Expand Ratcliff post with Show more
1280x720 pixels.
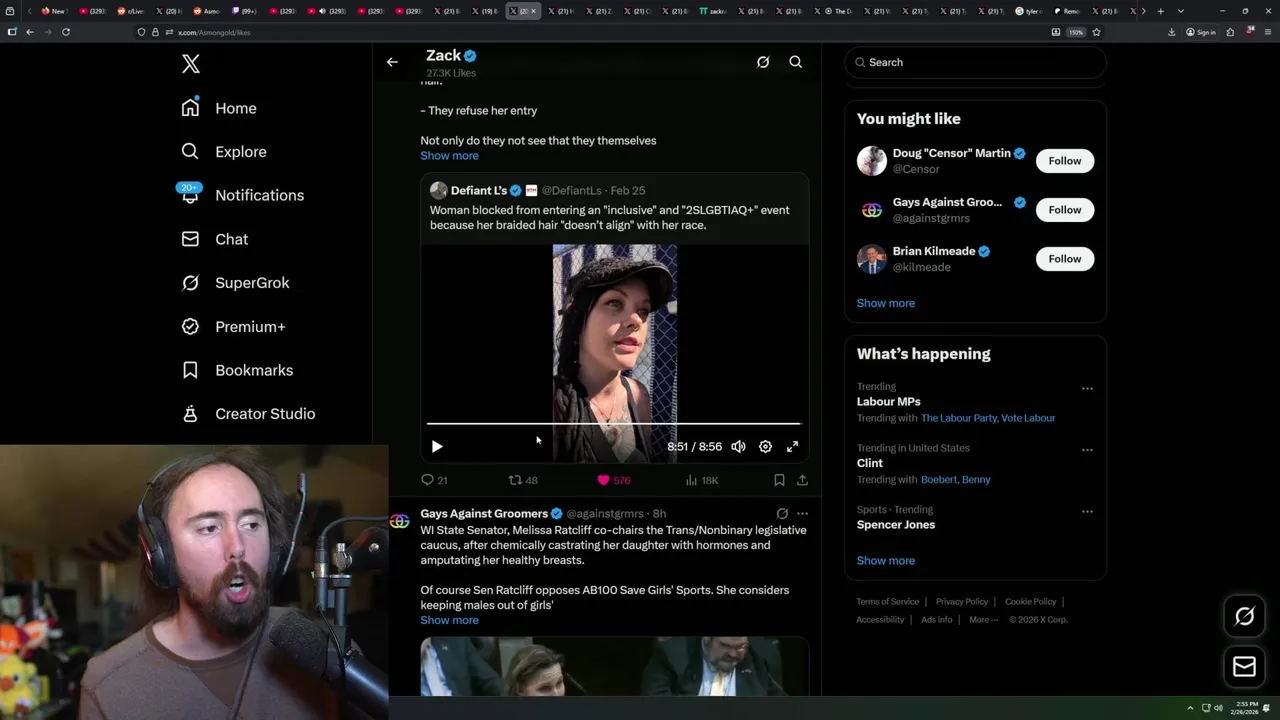coord(449,620)
